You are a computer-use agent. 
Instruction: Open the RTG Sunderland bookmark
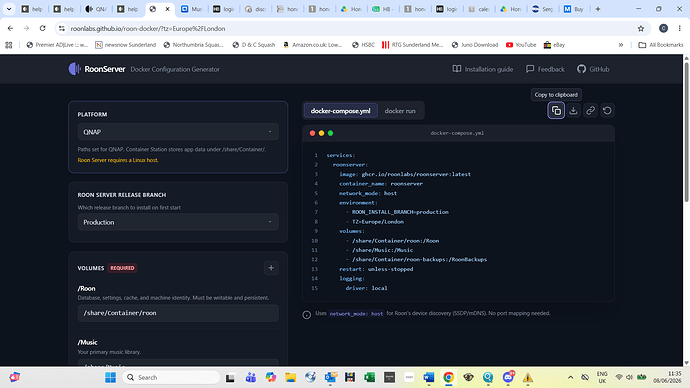[x=413, y=45]
